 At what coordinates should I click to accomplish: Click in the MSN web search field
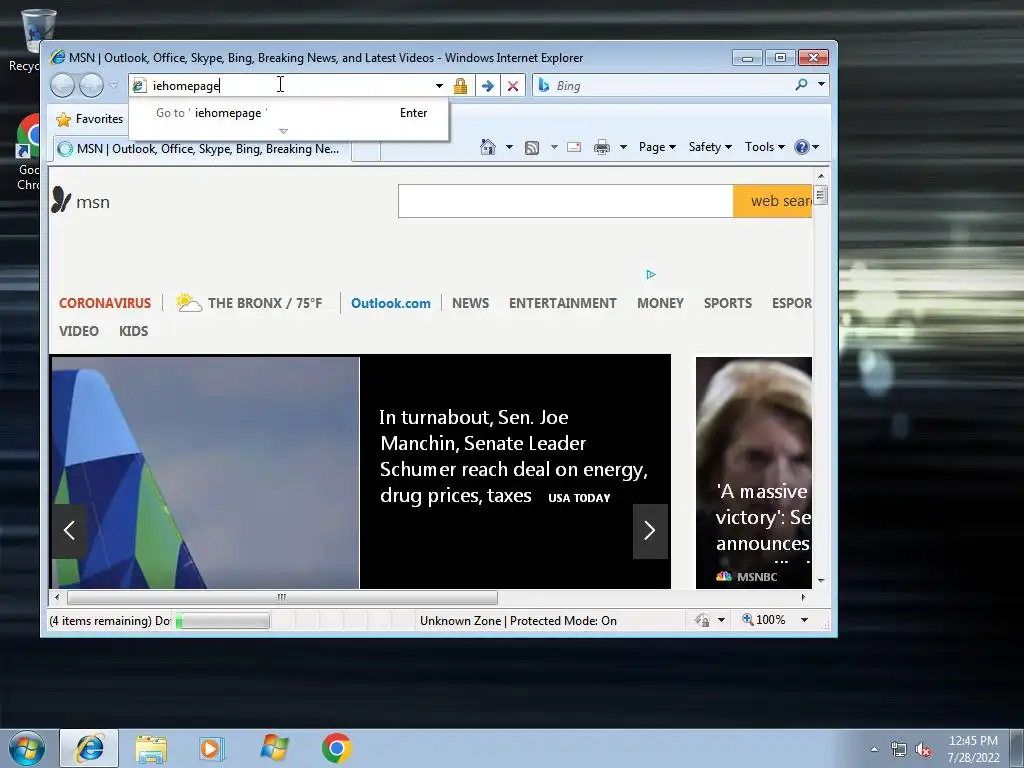[x=566, y=201]
